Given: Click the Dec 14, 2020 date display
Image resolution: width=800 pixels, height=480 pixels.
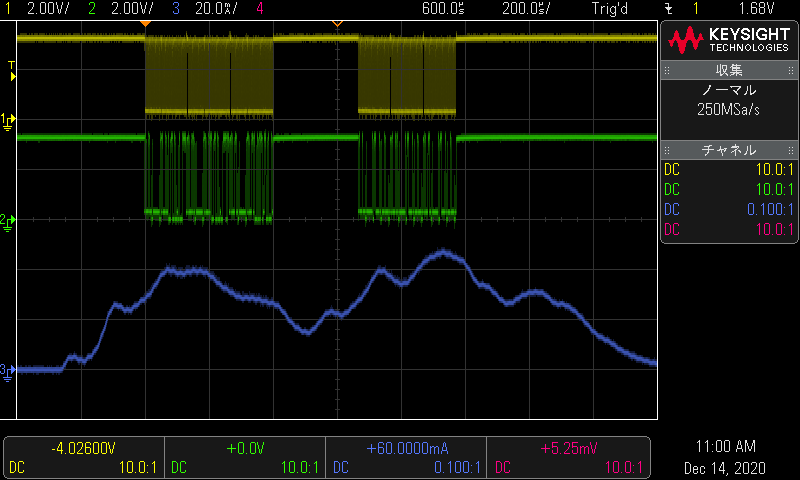Looking at the screenshot, I should pyautogui.click(x=724, y=468).
